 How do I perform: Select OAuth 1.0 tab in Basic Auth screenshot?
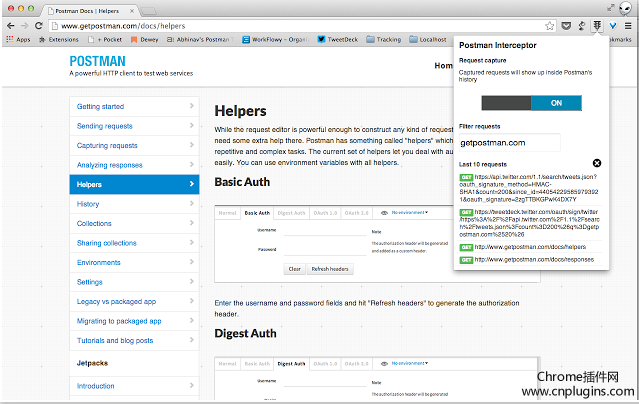(325, 213)
